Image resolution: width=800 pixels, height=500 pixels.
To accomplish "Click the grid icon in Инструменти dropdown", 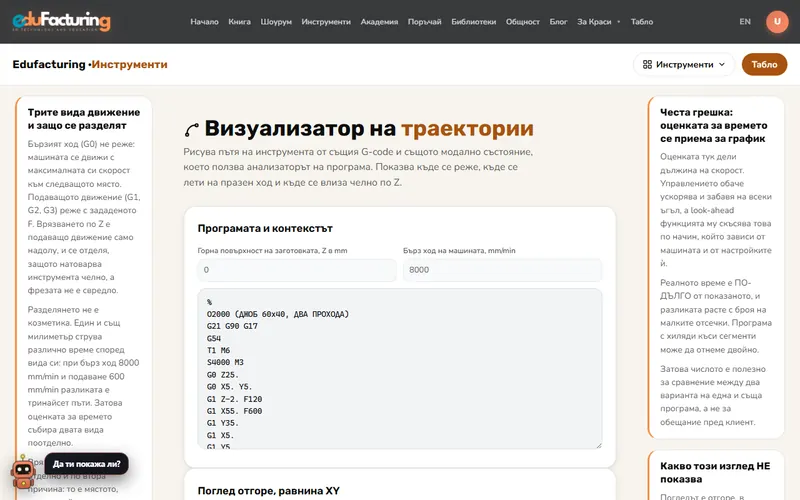I will click(647, 64).
